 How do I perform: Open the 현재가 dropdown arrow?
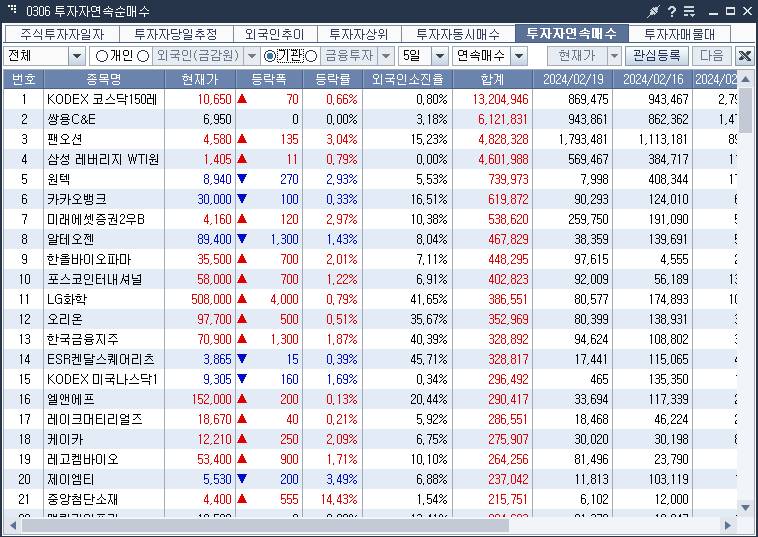coord(614,56)
